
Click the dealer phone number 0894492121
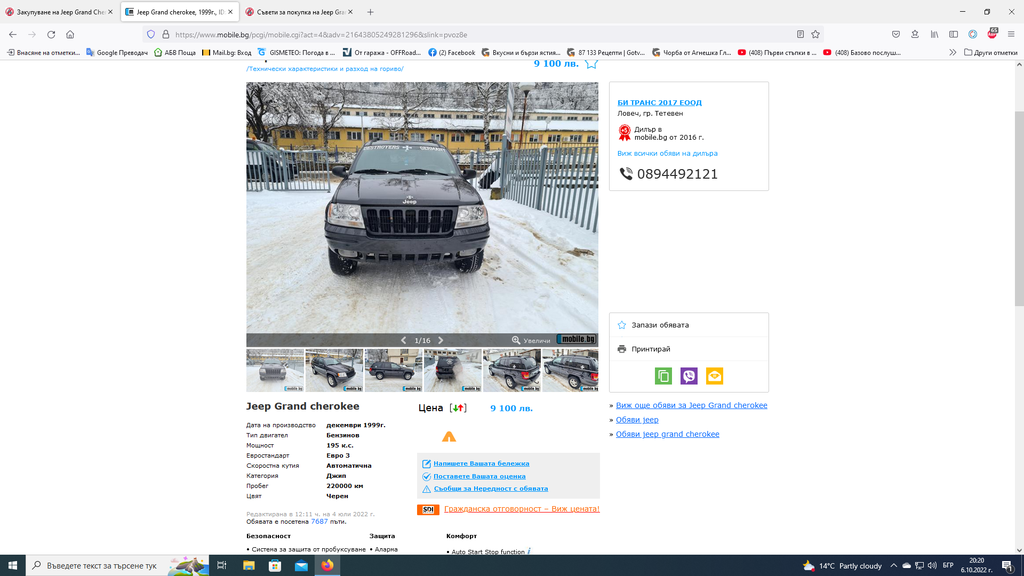[677, 174]
